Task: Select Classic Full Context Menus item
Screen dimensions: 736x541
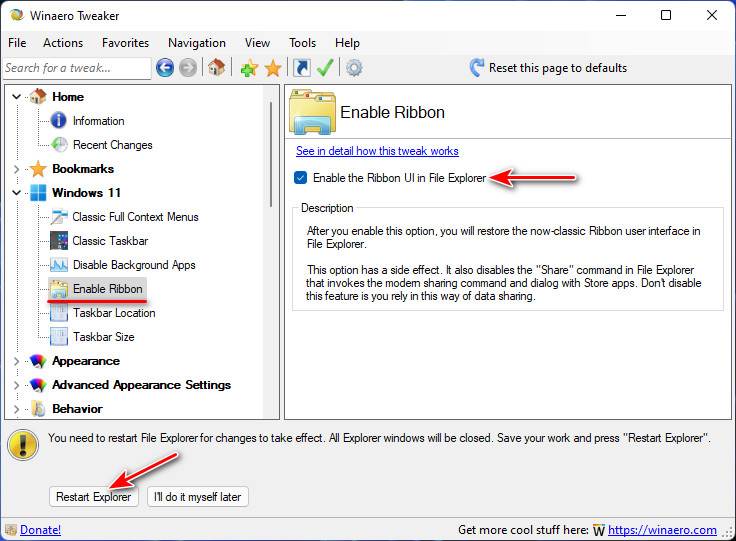Action: click(x=135, y=217)
